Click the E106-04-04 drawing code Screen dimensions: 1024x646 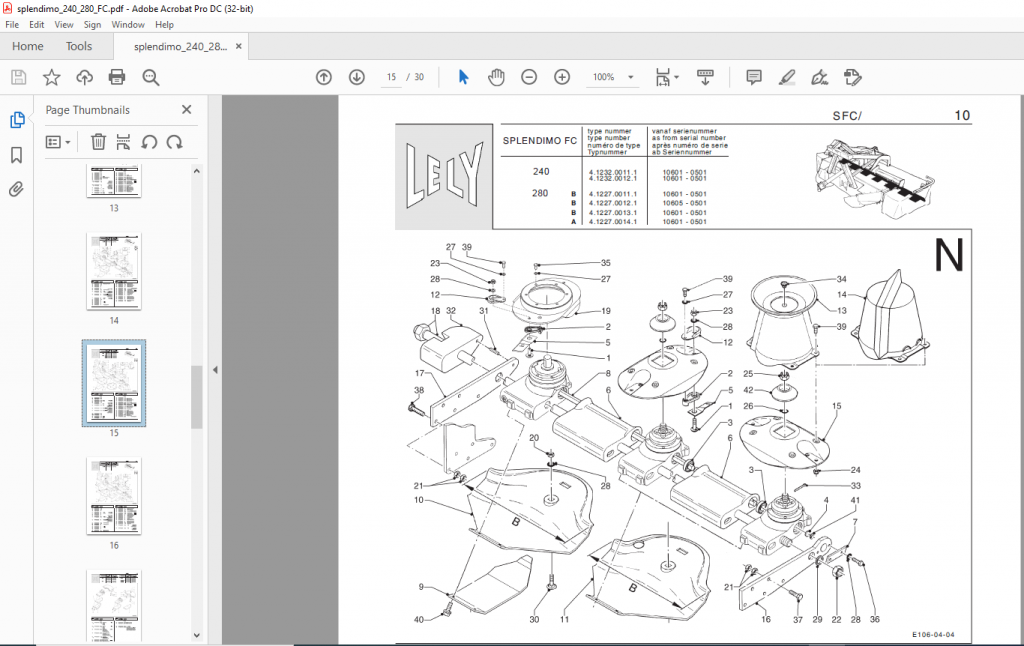pos(933,634)
